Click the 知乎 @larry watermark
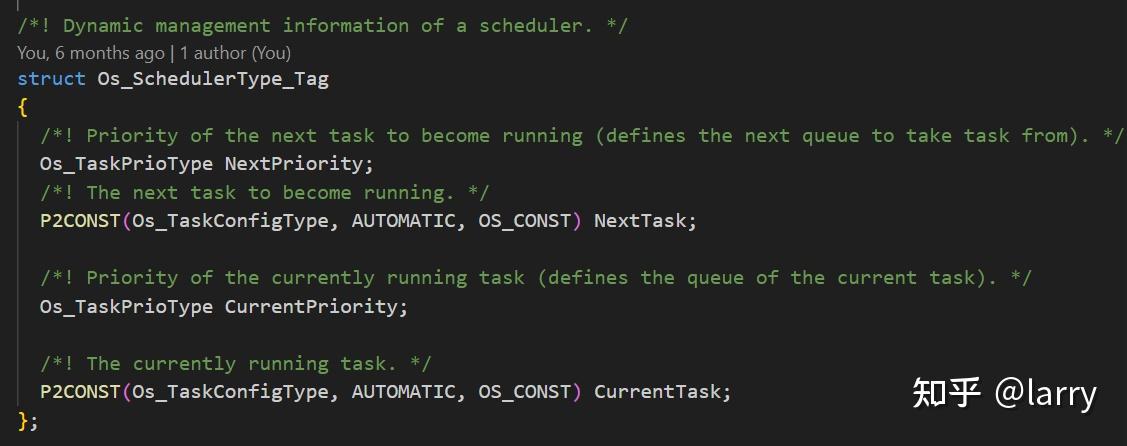The width and height of the screenshot is (1127, 446). (1003, 393)
